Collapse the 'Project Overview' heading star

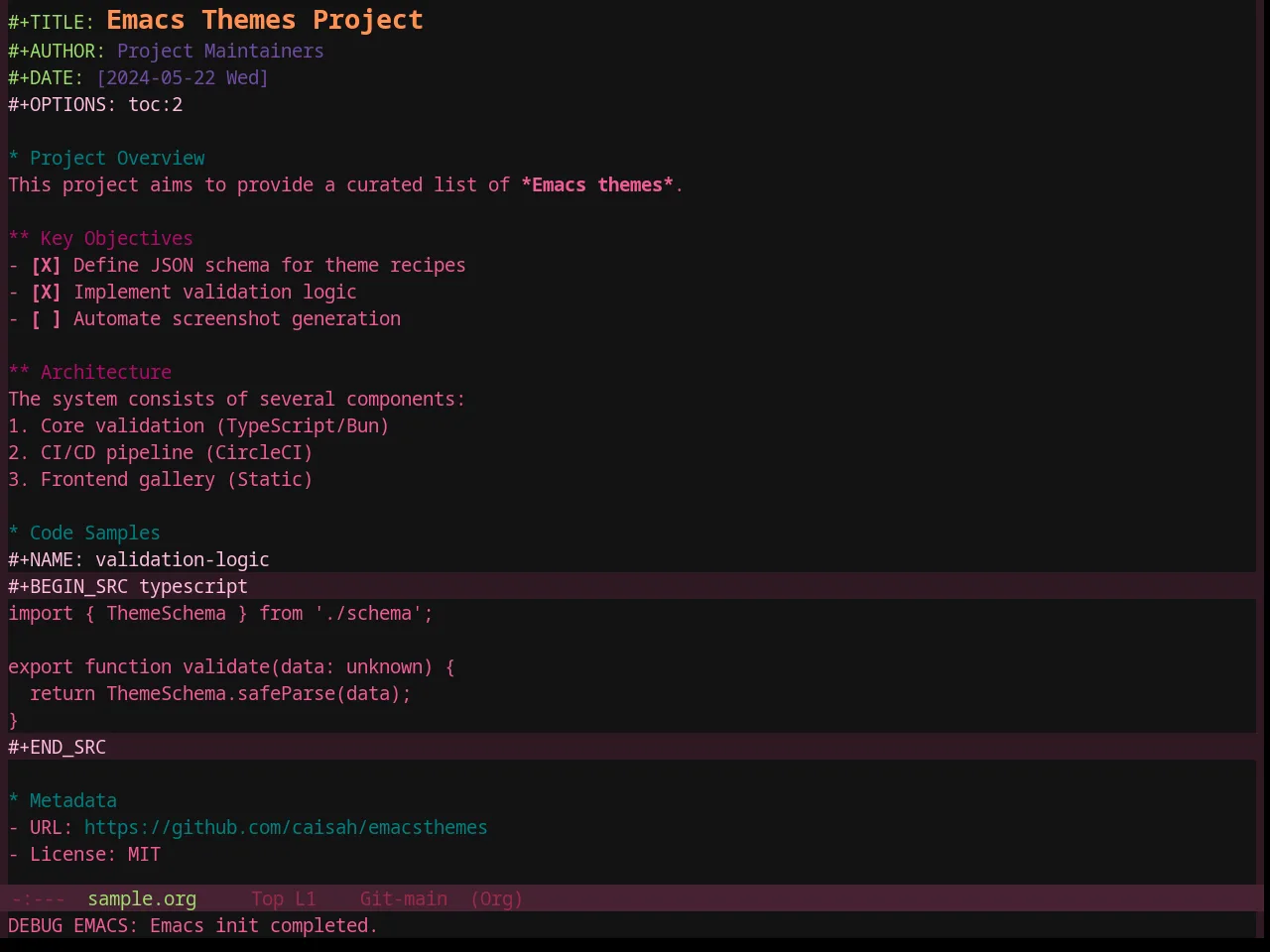pyautogui.click(x=14, y=159)
